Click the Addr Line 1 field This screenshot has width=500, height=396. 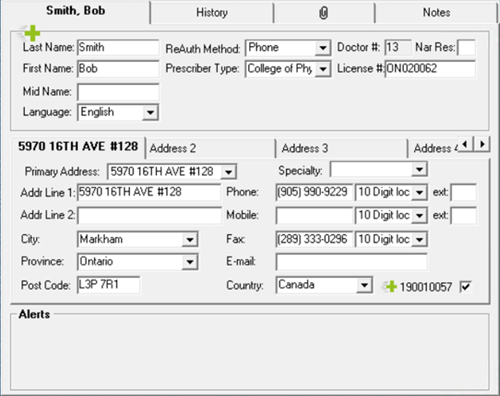tap(149, 192)
